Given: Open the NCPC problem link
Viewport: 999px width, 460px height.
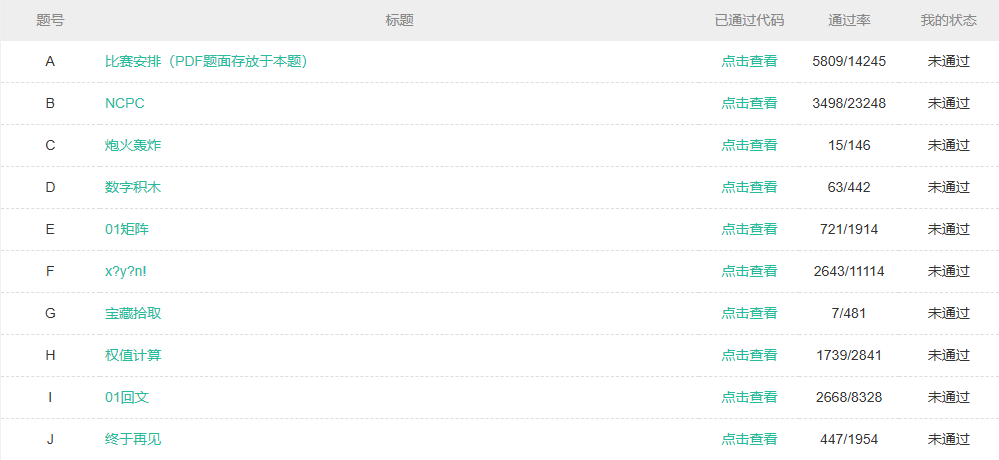Looking at the screenshot, I should 125,103.
